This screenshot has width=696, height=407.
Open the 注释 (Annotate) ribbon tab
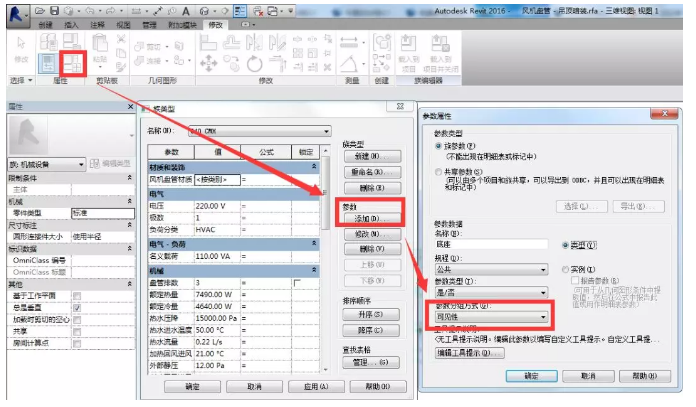coord(97,25)
